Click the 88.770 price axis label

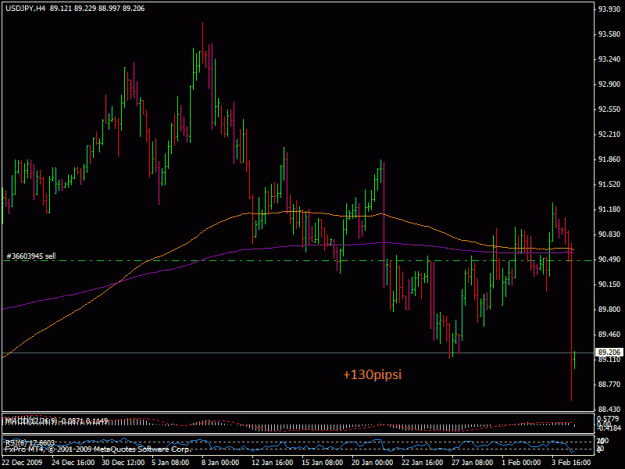(609, 385)
